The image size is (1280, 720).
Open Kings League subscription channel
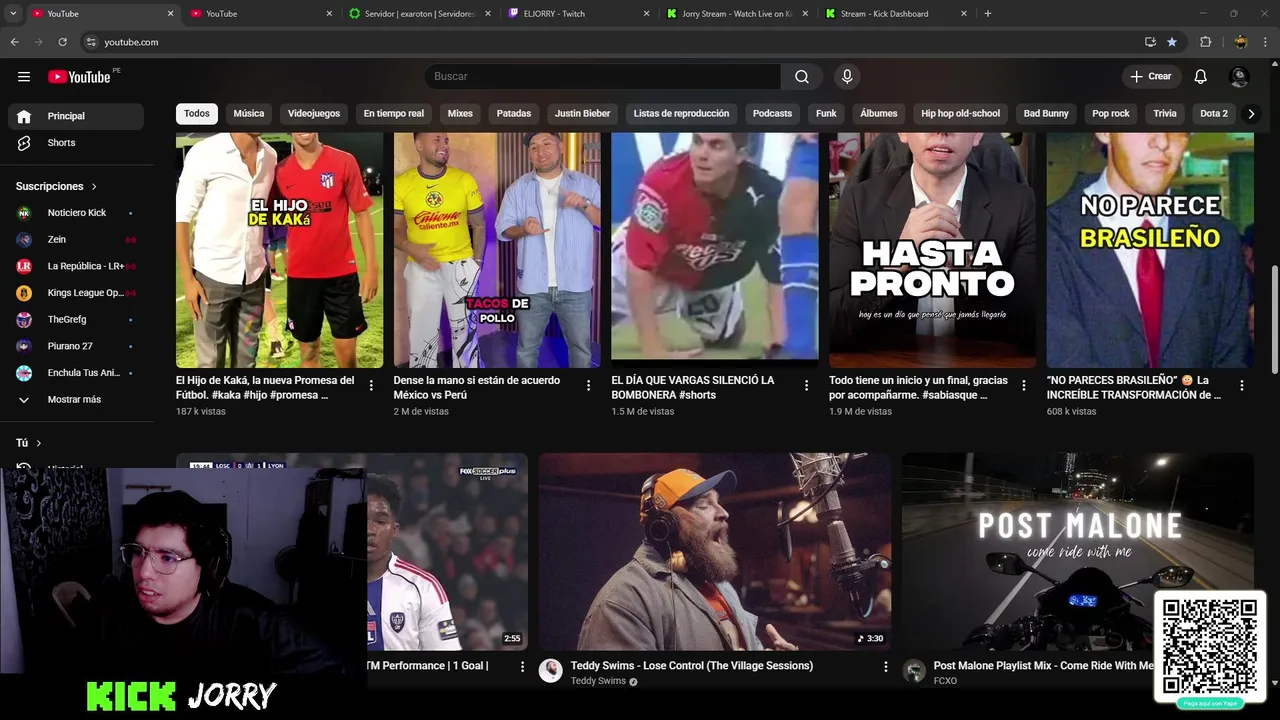tap(76, 293)
